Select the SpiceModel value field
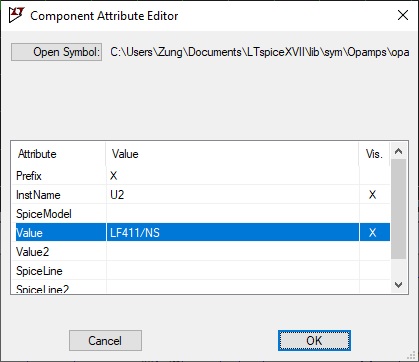The image size is (419, 362). 233,214
